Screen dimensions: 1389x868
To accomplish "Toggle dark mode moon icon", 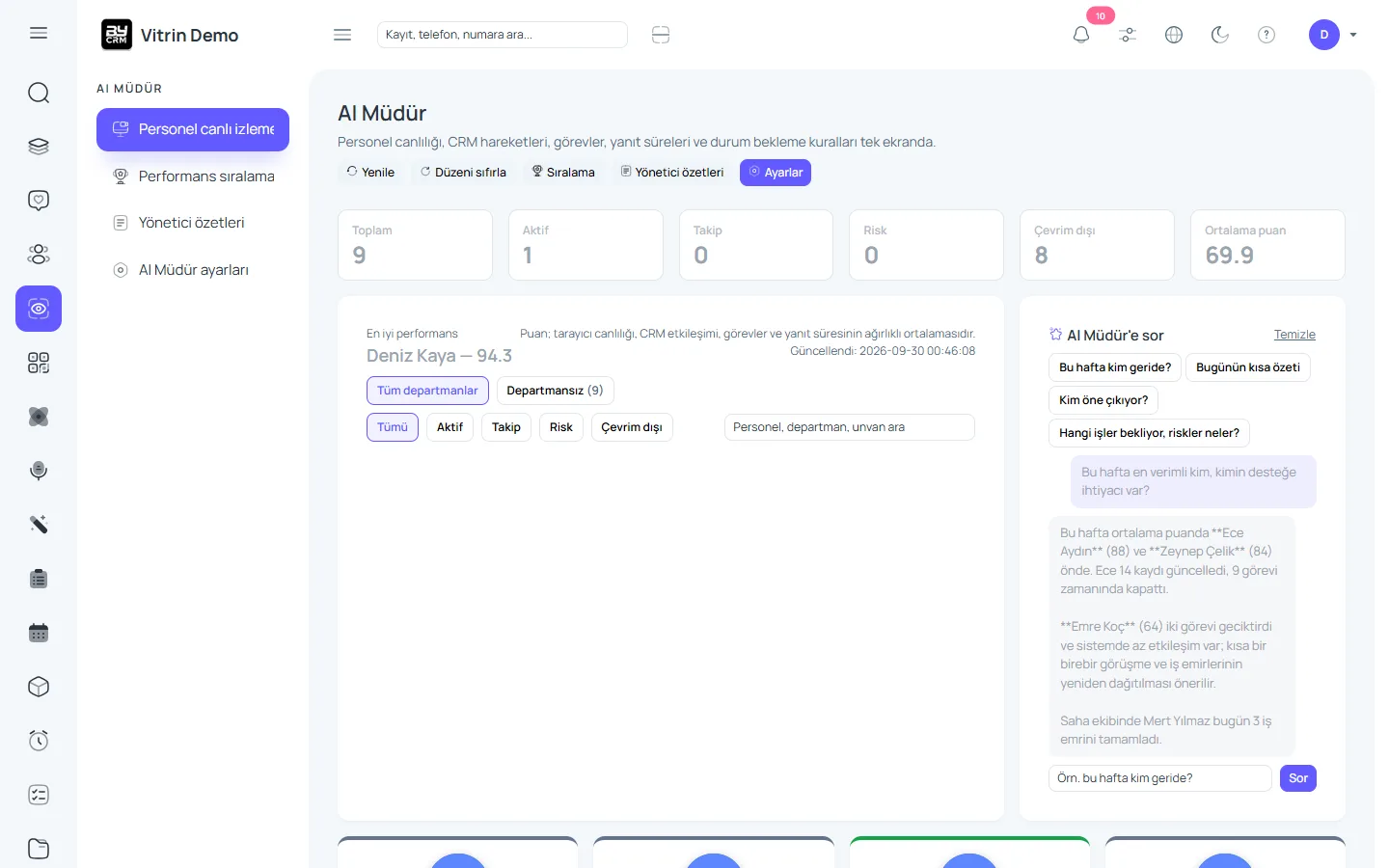I will pos(1220,35).
